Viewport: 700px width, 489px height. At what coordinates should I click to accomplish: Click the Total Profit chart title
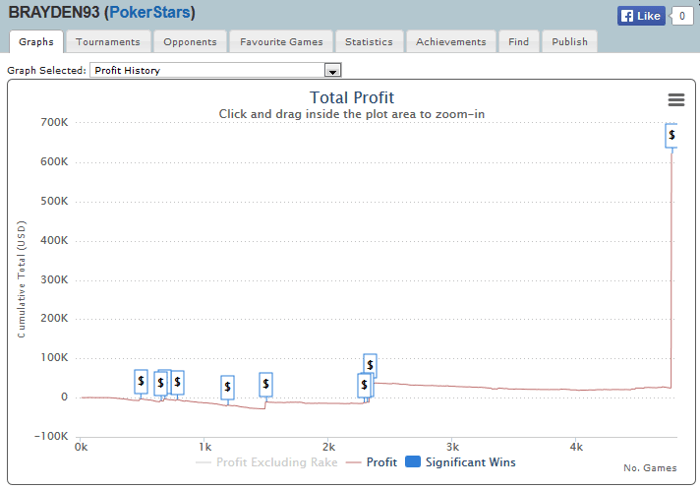(352, 97)
